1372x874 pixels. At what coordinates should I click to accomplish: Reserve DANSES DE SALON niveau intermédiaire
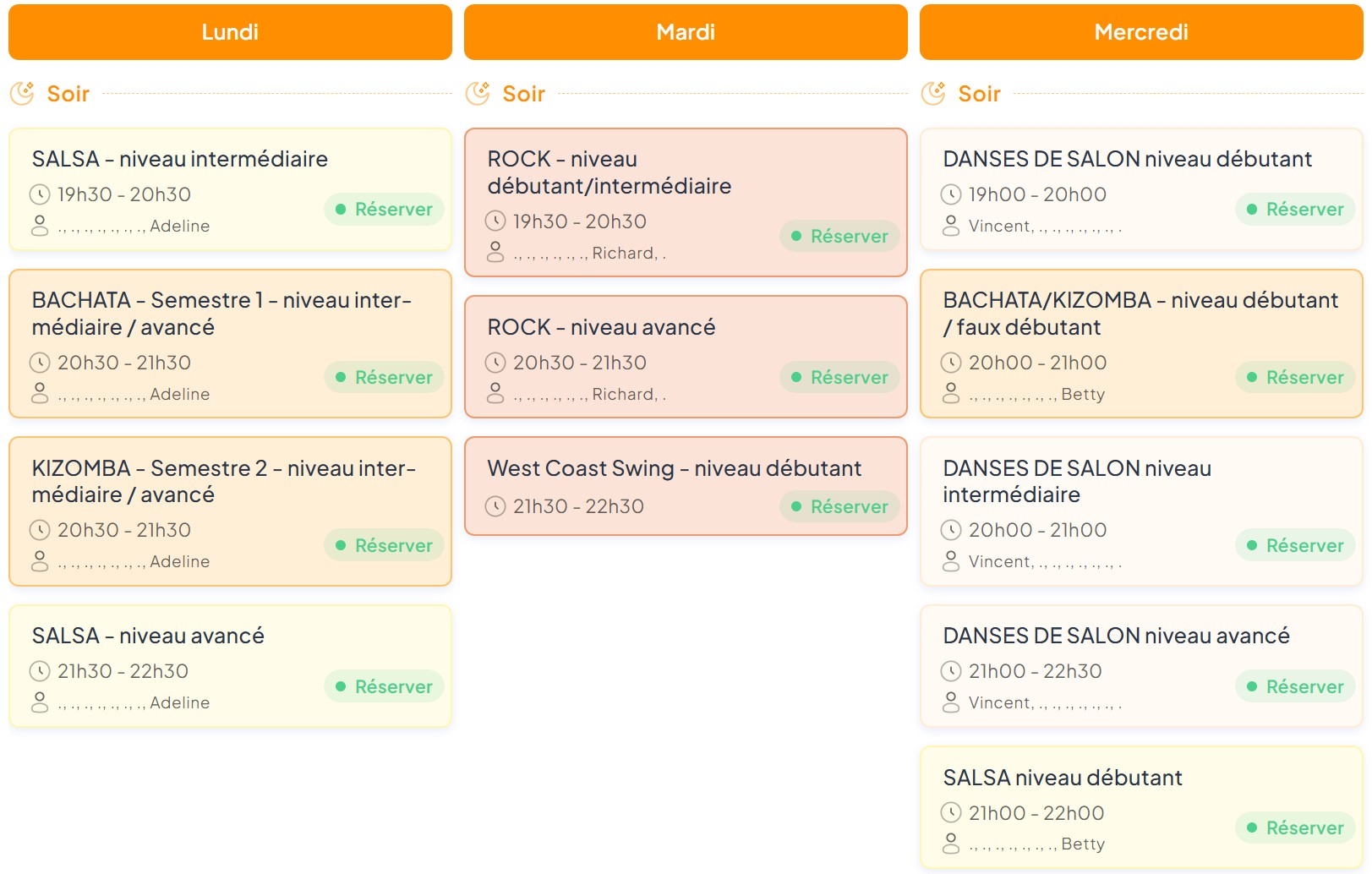pyautogui.click(x=1295, y=545)
